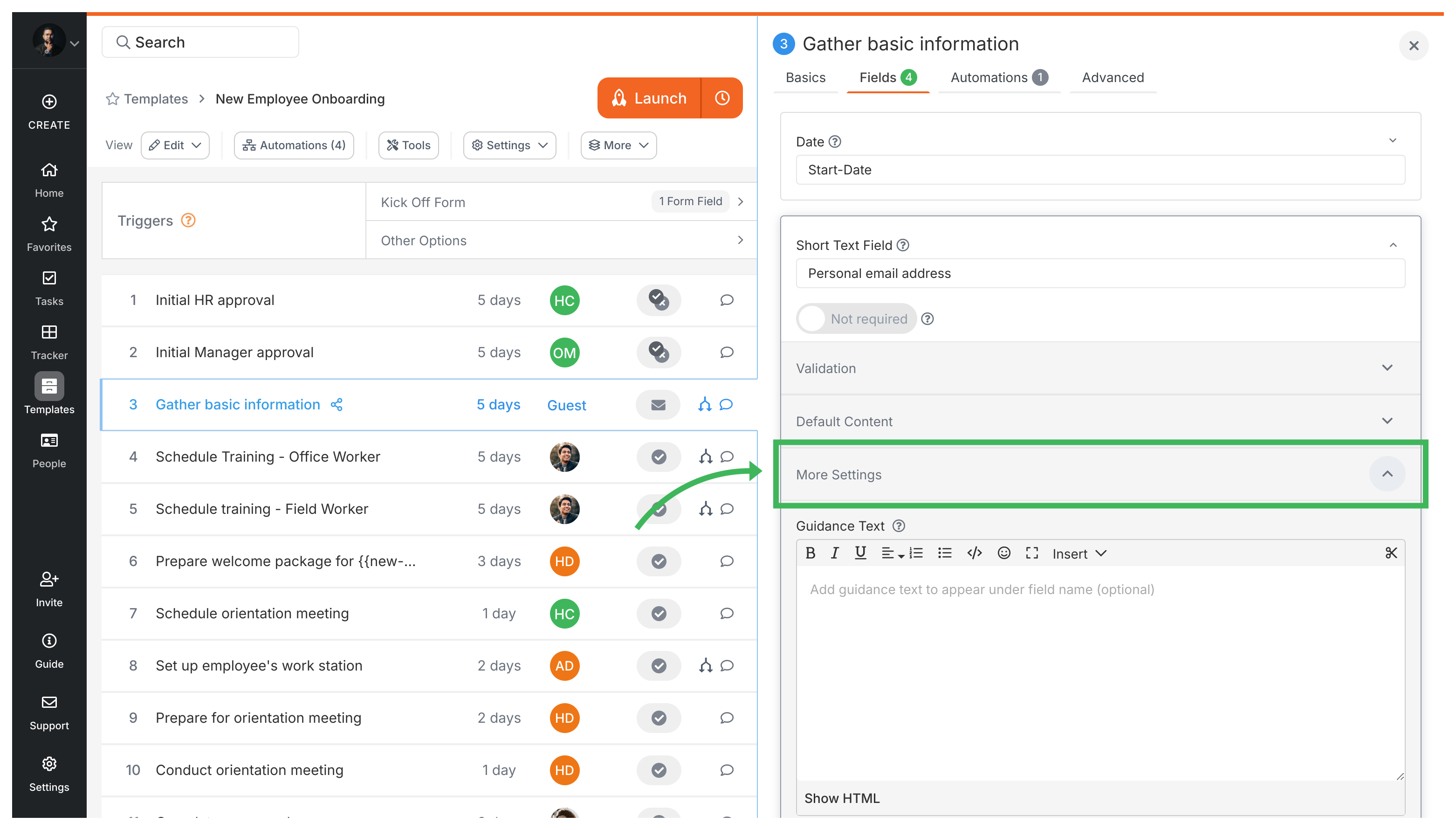Insert an emoji into the guidance text
1456x830 pixels.
(1003, 553)
